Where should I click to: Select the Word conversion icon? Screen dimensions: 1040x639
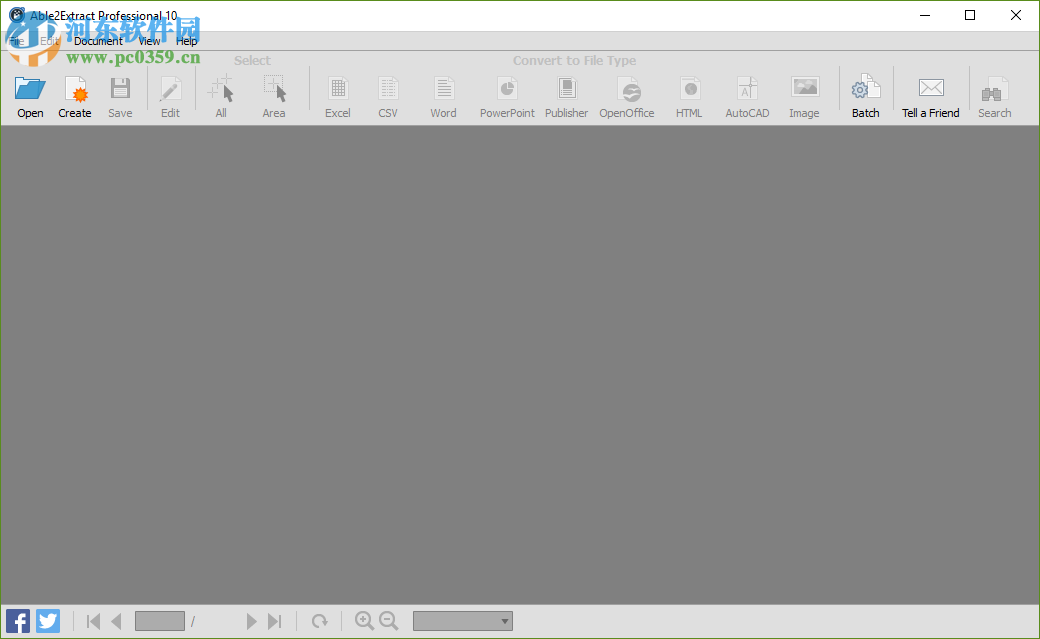443,95
